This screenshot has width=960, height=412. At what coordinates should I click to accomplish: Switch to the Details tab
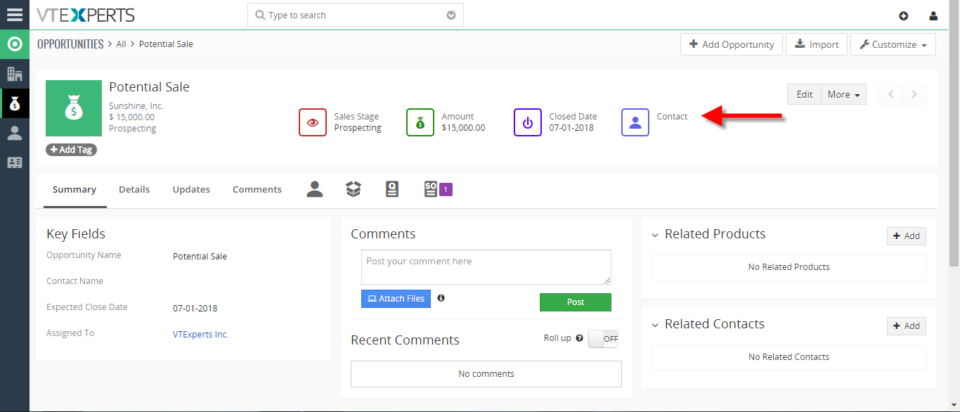point(134,190)
